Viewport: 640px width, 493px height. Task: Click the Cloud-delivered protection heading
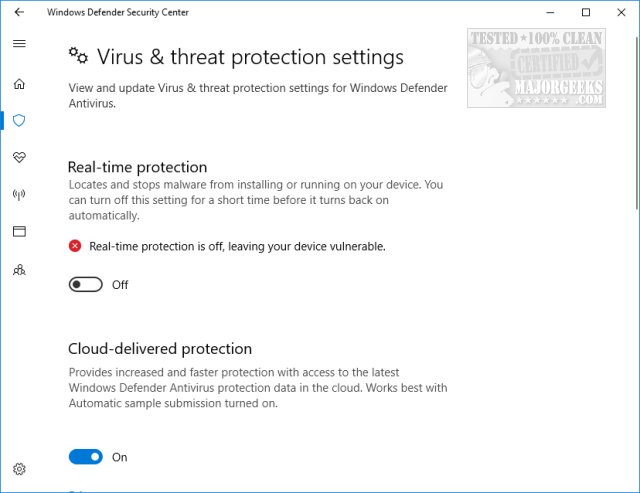click(160, 349)
